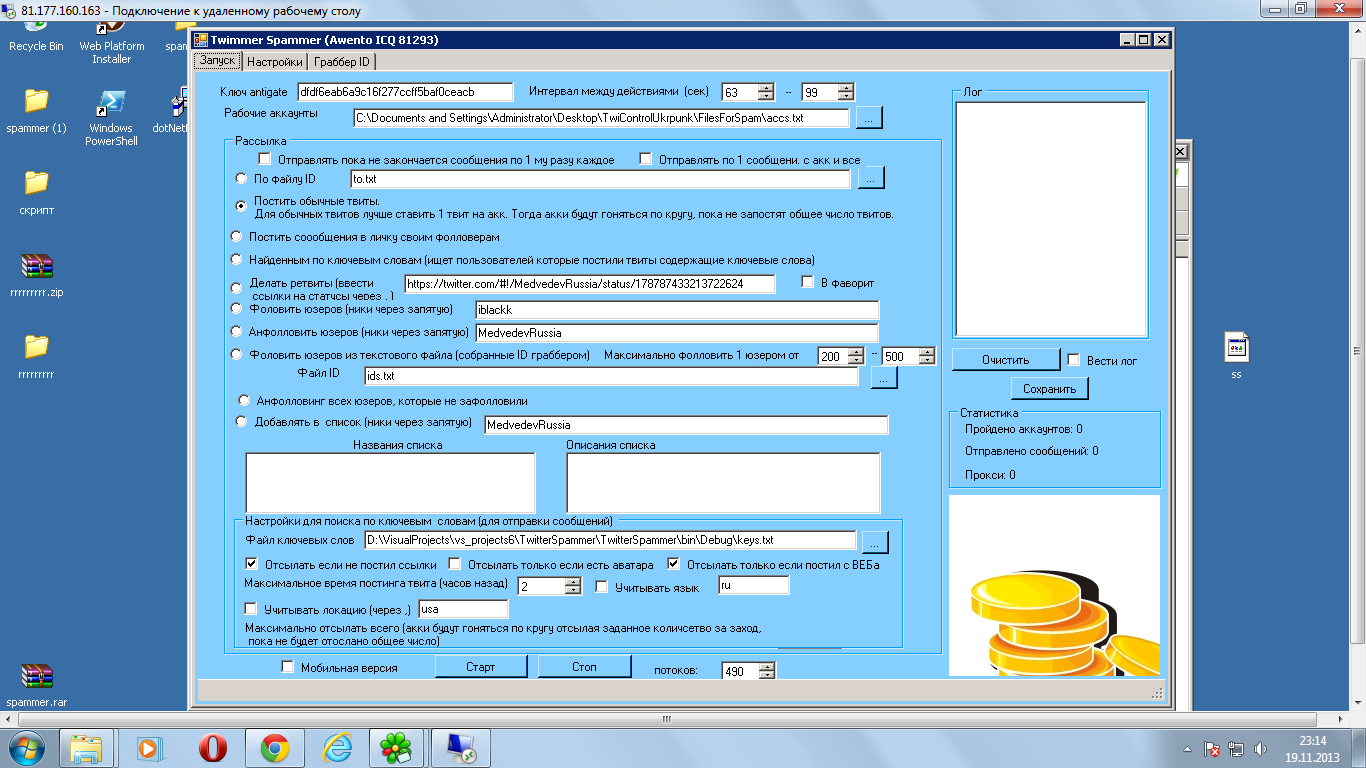Open the spammer (1) folder icon

click(x=36, y=111)
